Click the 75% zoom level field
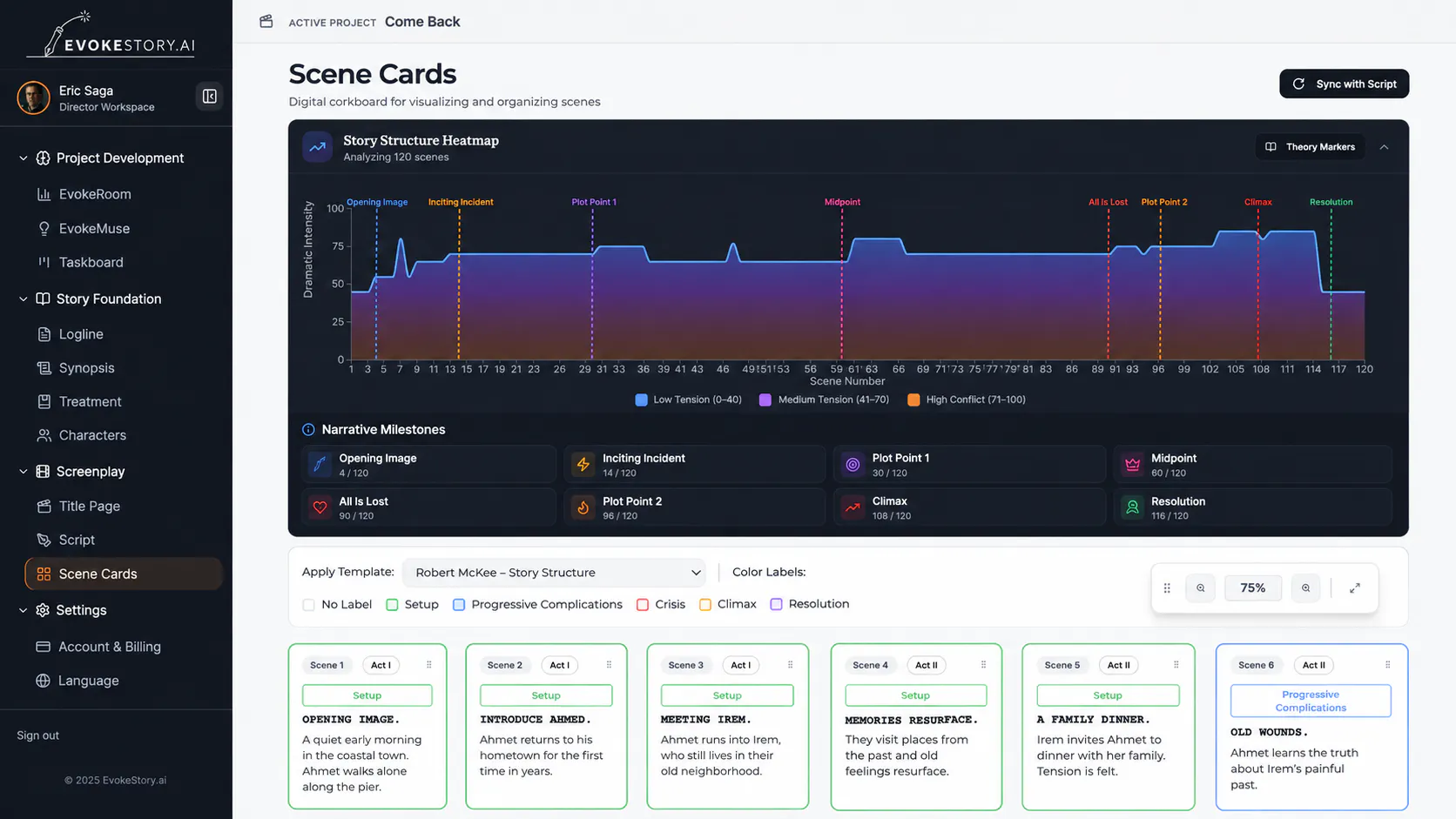The image size is (1456, 819). coord(1253,588)
